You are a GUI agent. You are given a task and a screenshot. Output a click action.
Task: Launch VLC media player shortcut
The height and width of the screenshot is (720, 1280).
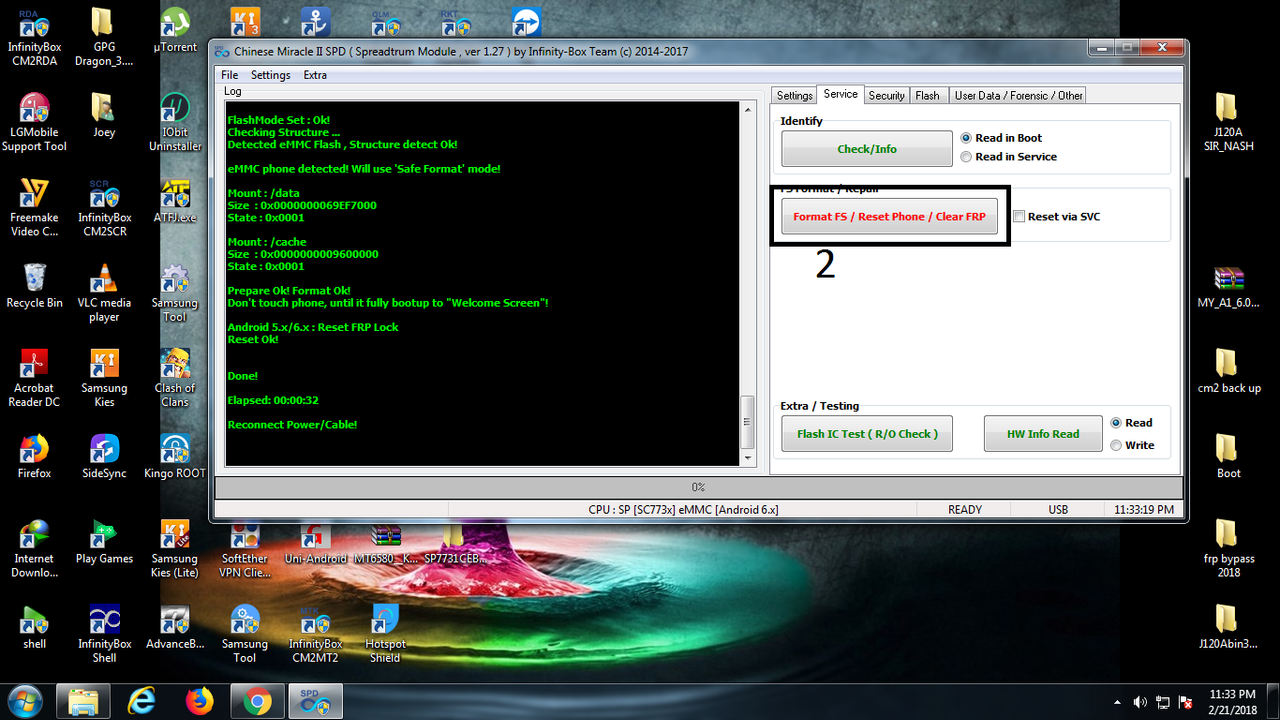(104, 293)
